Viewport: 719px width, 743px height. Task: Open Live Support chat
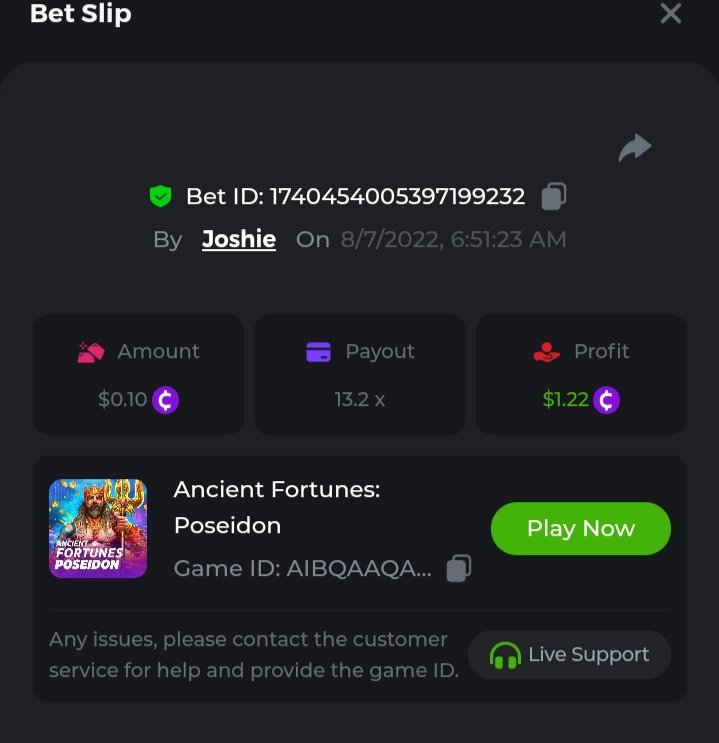pyautogui.click(x=569, y=655)
